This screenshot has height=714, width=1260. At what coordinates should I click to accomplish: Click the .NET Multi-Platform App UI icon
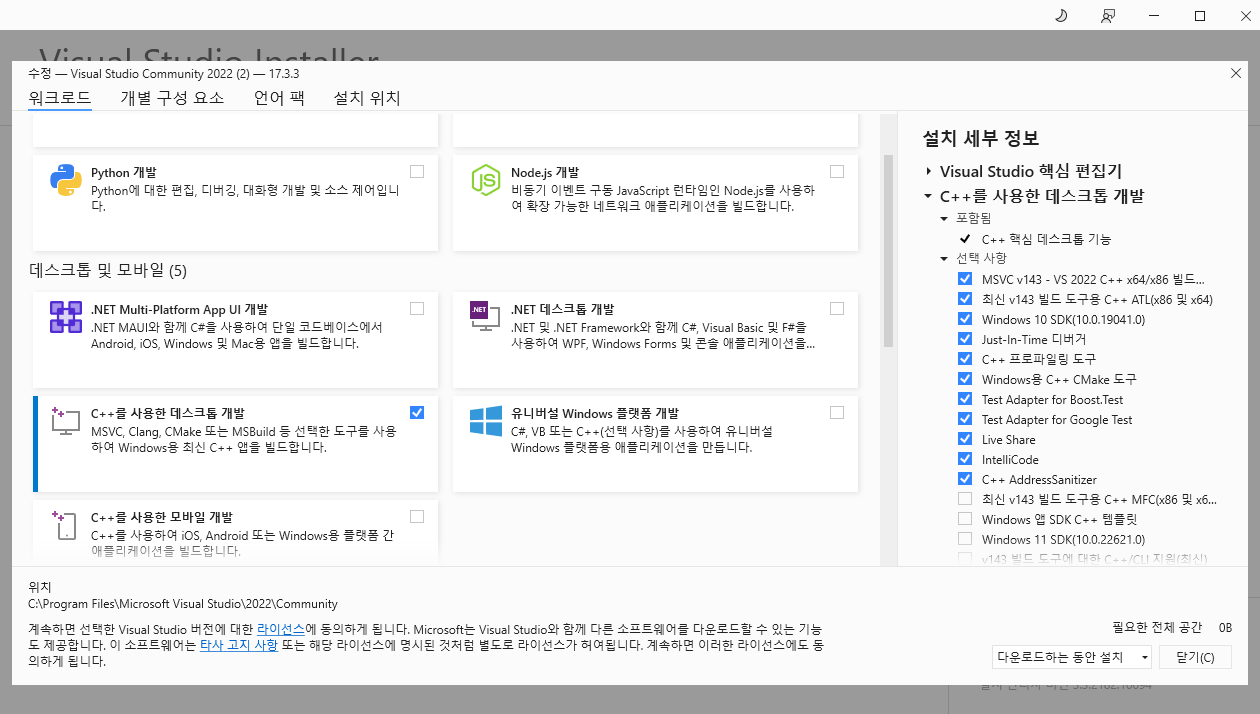(66, 317)
